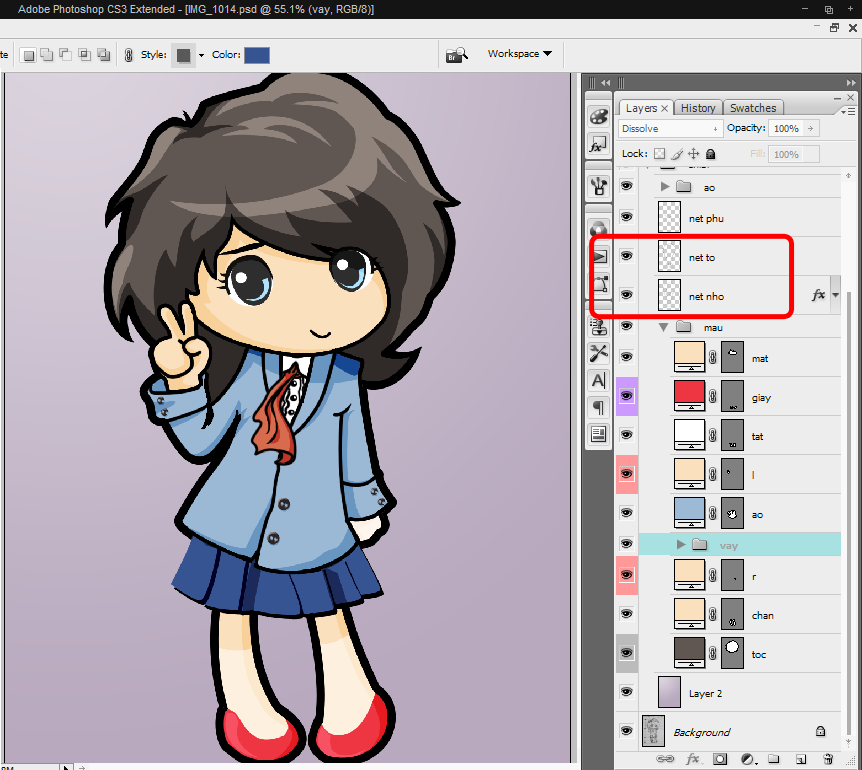The height and width of the screenshot is (770, 862).
Task: Collapse the mau folder group
Action: click(664, 327)
